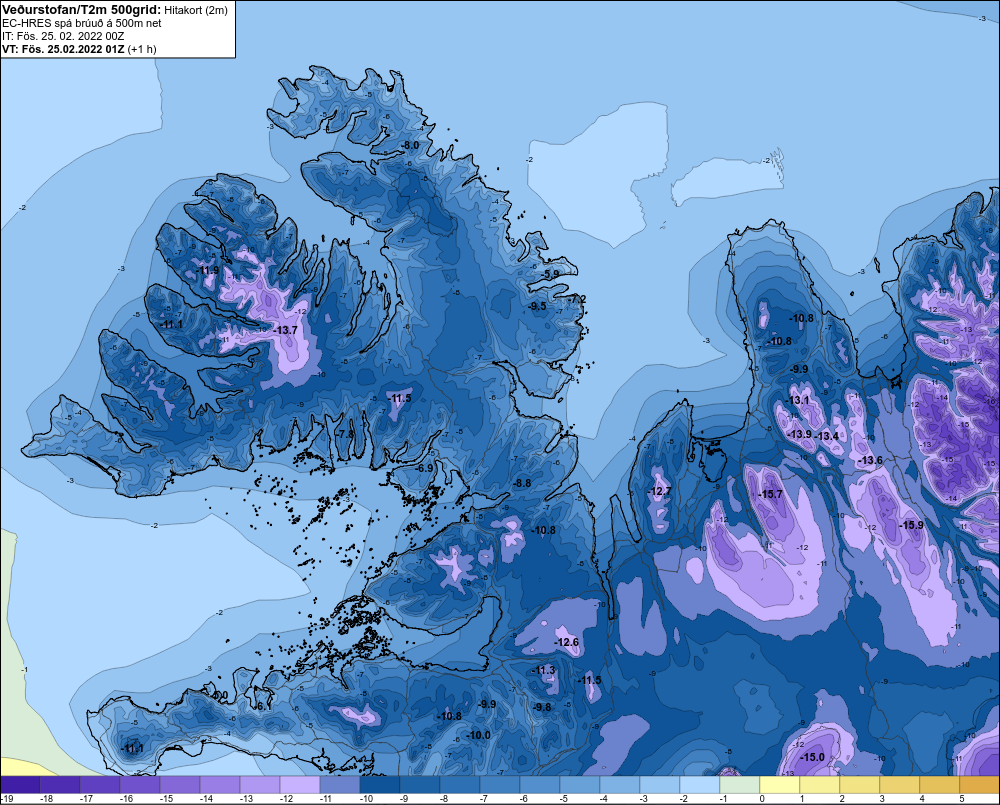This screenshot has width=1000, height=805.
Task: Click the 'EC-HRES spá brúuð á 500m net' line
Action: 82,23
